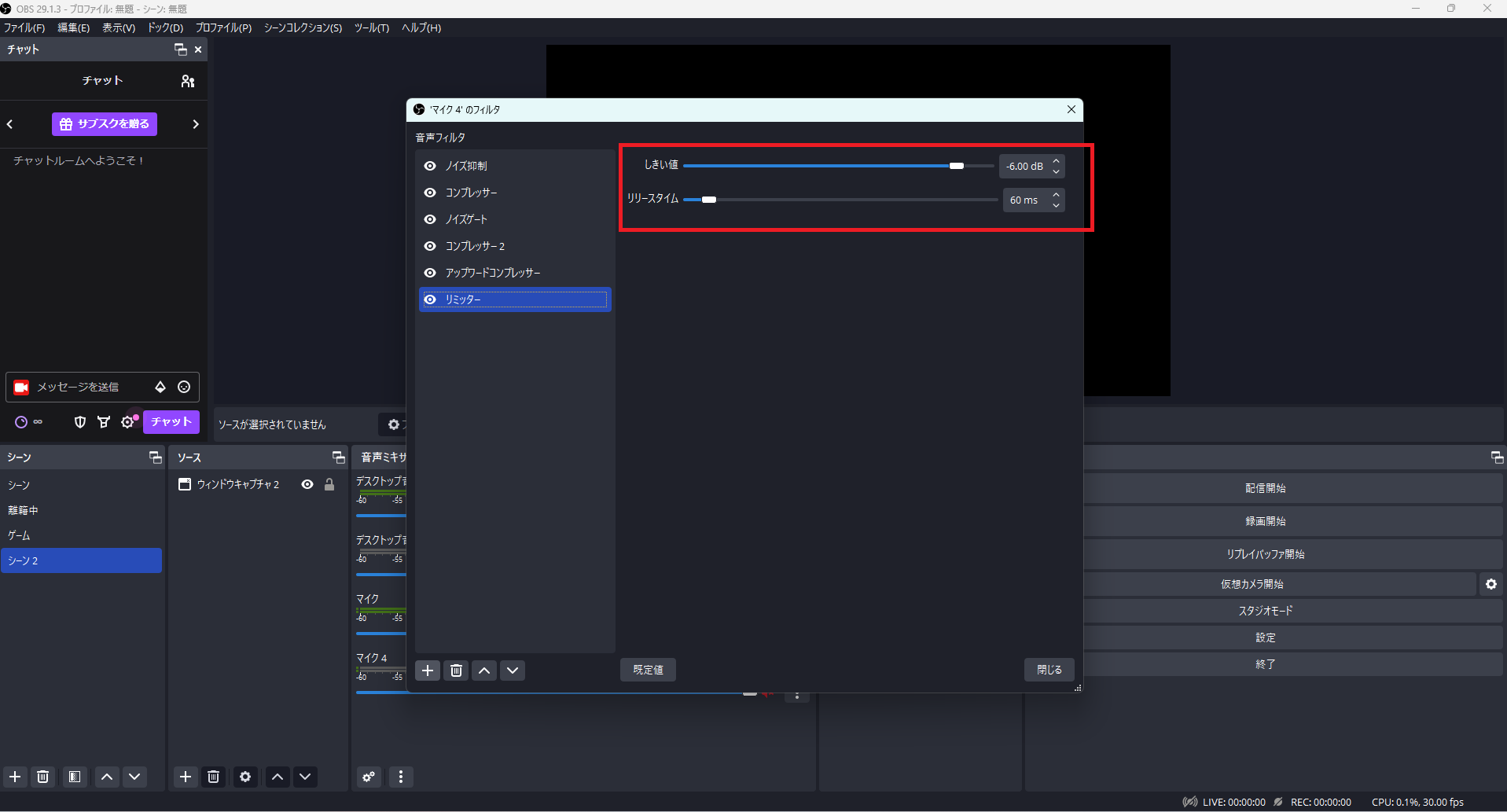Open audio mixer three-dot menu
The width and height of the screenshot is (1507, 812).
(401, 777)
